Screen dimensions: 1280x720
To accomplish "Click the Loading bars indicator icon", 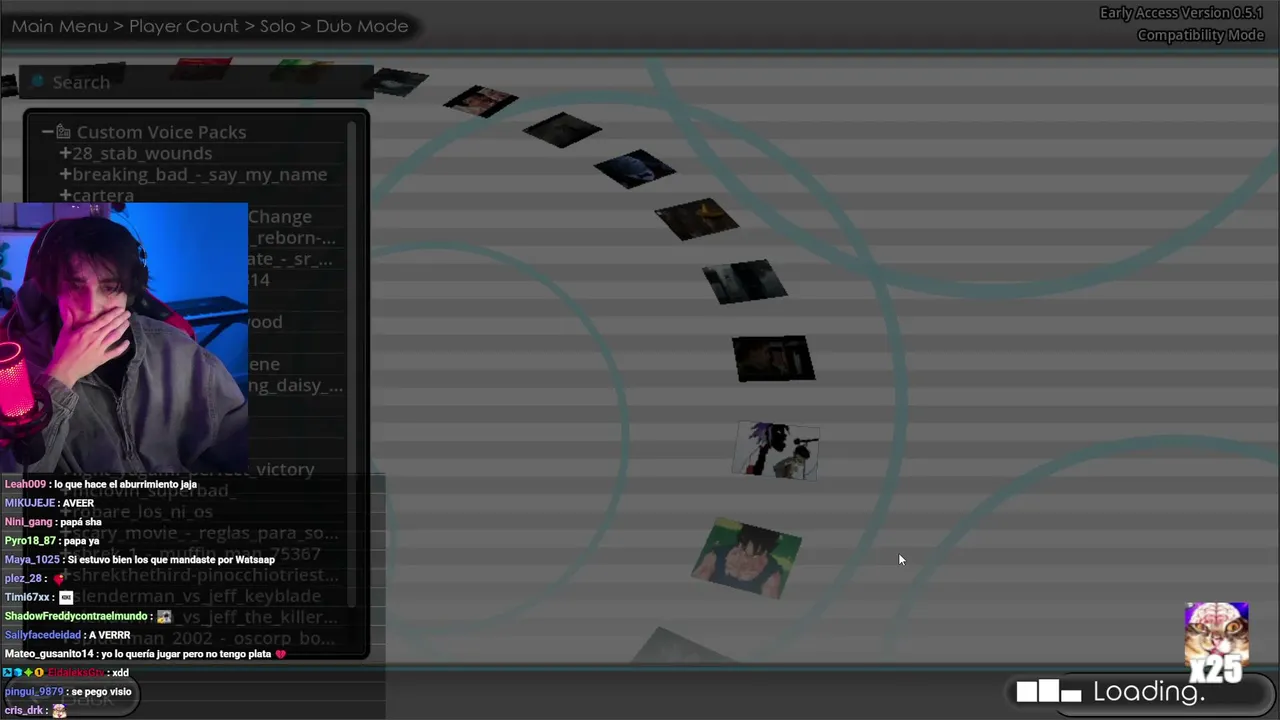I will (1049, 691).
